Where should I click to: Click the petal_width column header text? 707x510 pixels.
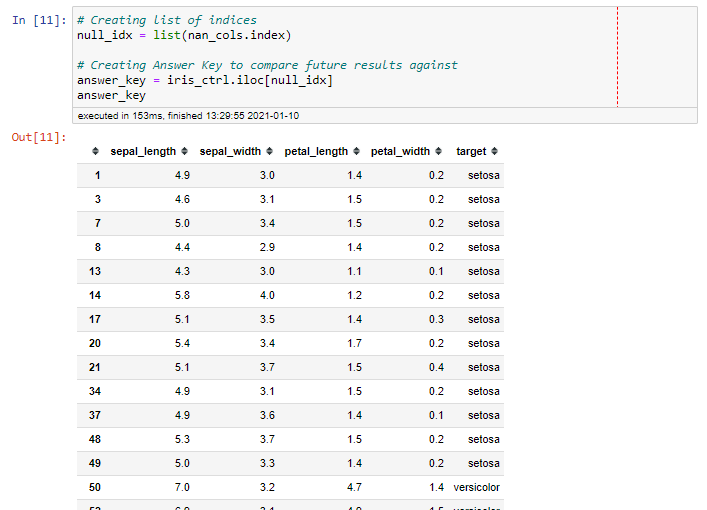(400, 152)
